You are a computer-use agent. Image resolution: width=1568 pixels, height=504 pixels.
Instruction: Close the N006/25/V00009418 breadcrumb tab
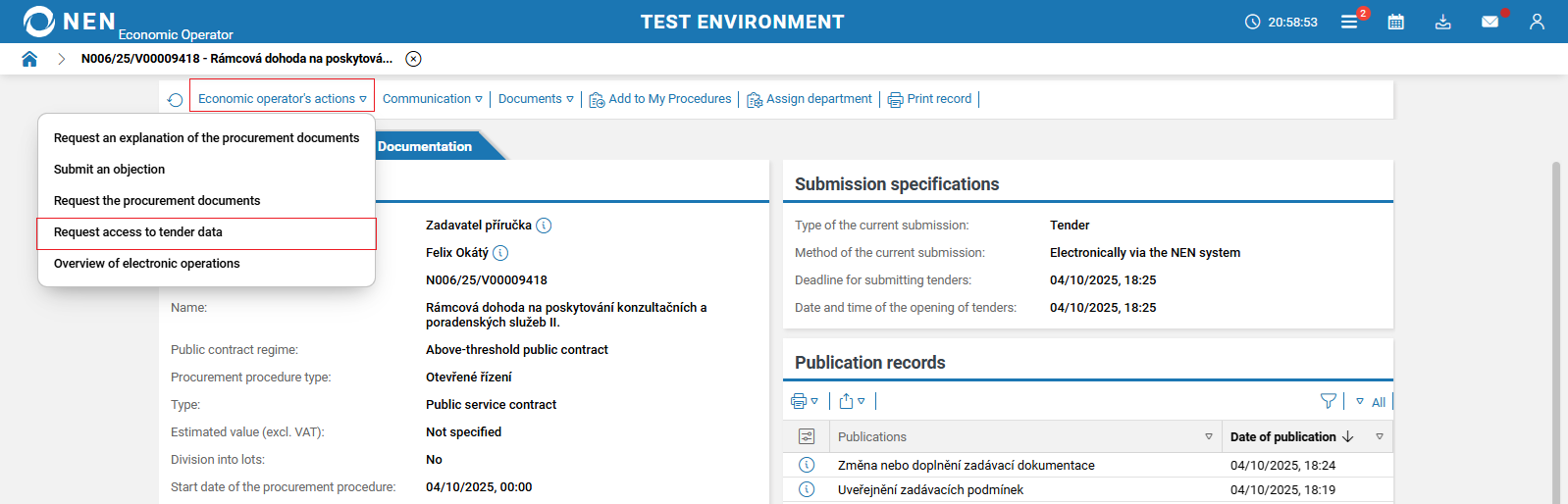click(414, 59)
